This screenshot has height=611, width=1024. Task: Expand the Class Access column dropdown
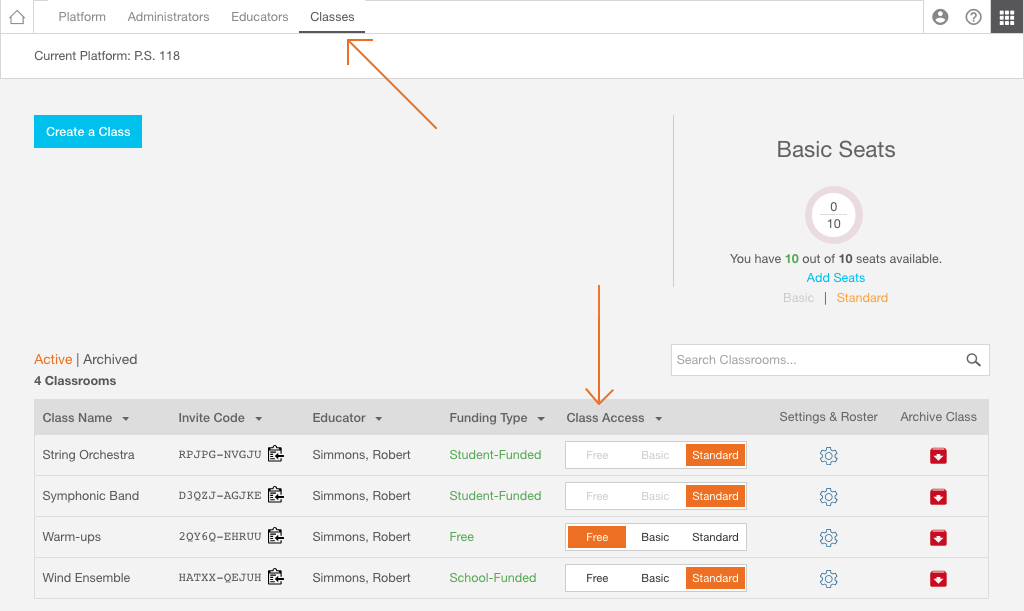(658, 418)
